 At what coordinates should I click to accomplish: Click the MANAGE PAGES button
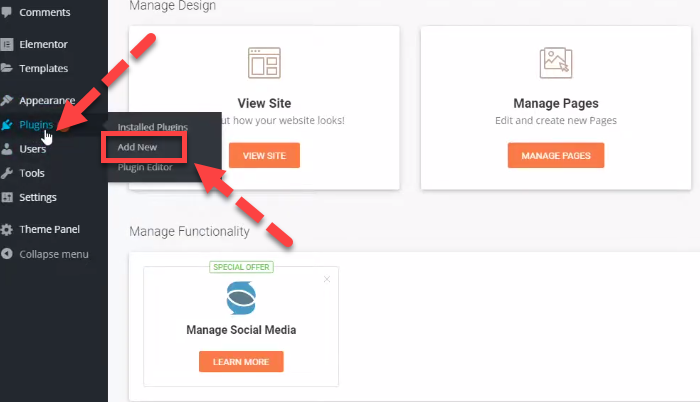[556, 155]
